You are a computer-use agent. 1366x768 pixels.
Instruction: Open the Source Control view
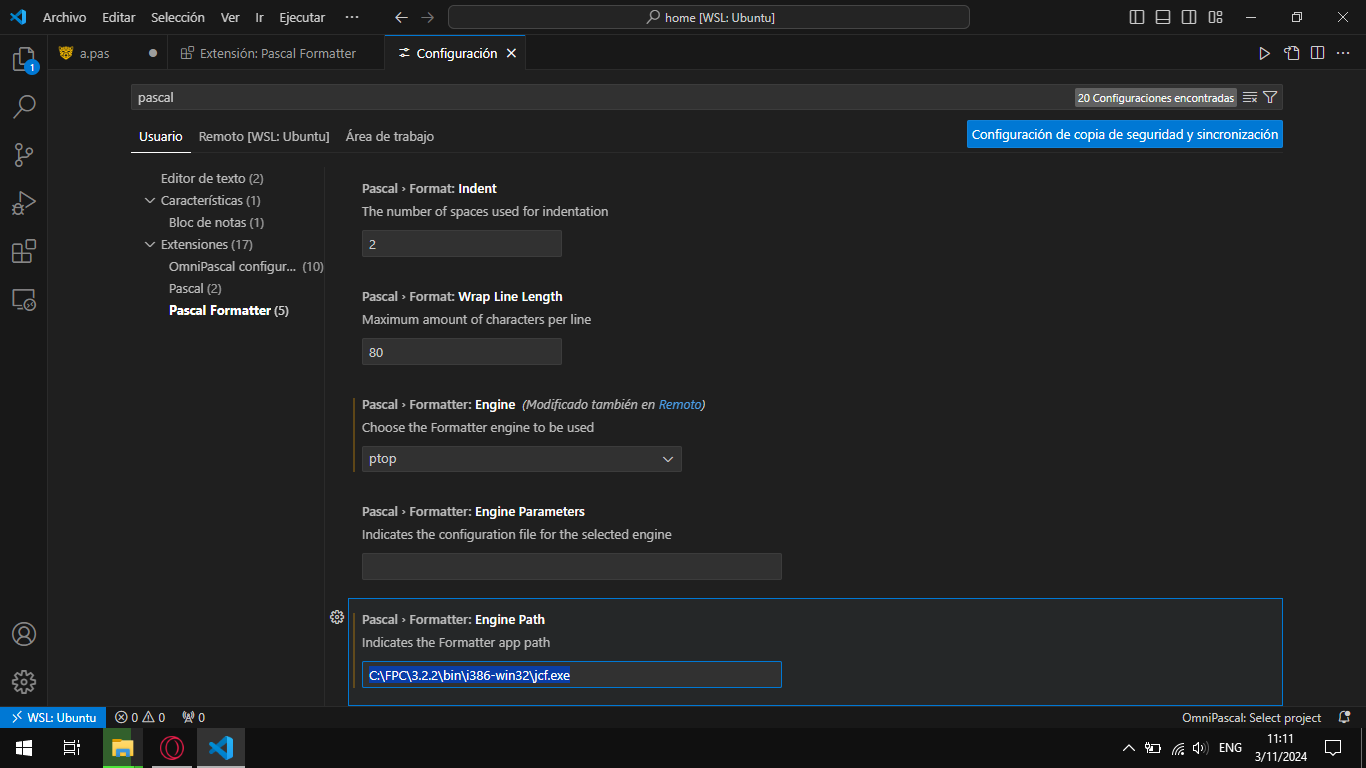tap(24, 154)
